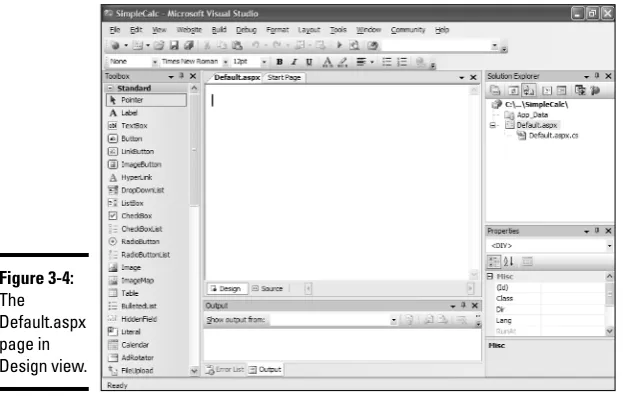The width and height of the screenshot is (623, 396).
Task: Show categorized properties view
Action: click(x=494, y=262)
